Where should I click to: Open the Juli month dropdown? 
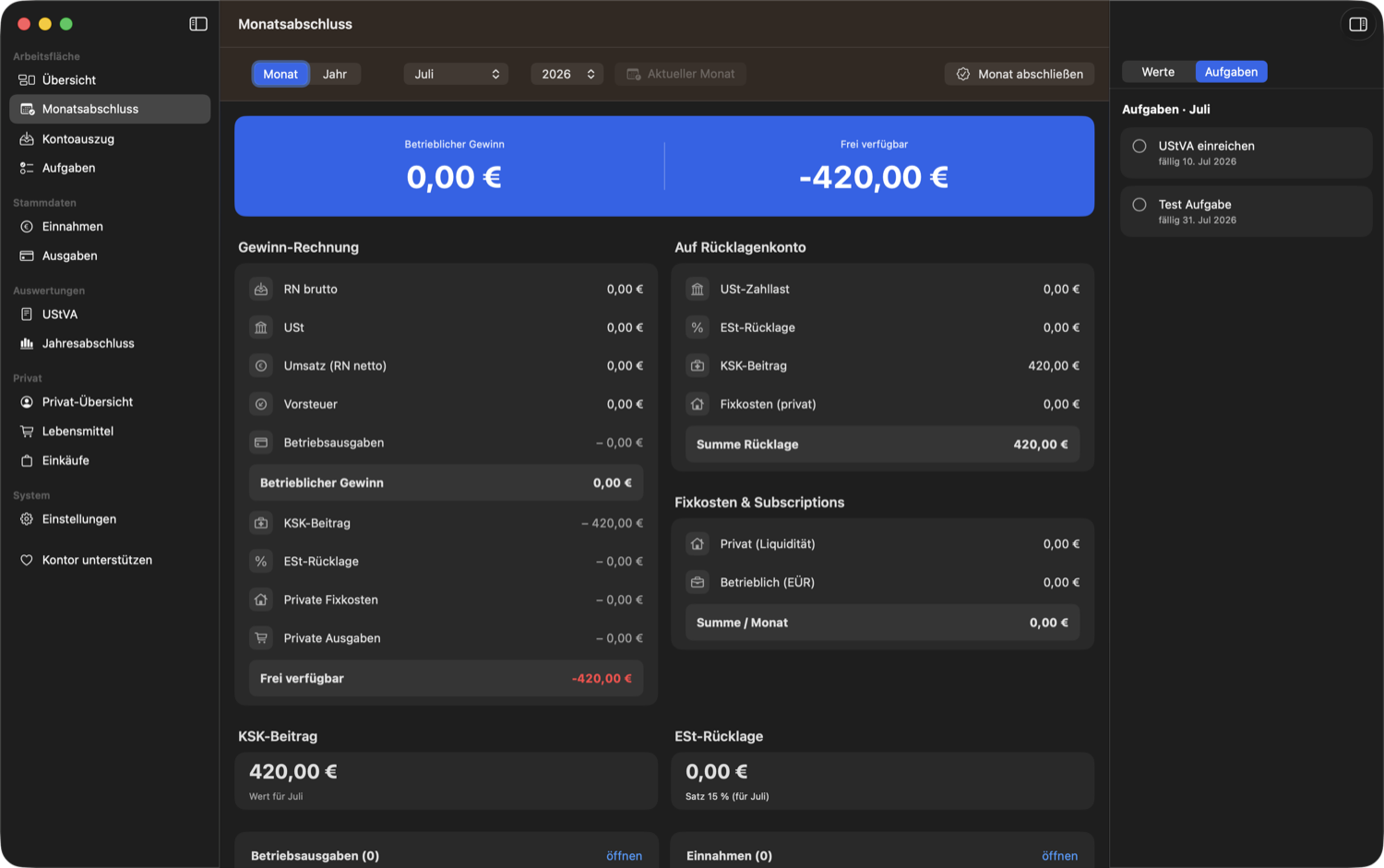(457, 74)
